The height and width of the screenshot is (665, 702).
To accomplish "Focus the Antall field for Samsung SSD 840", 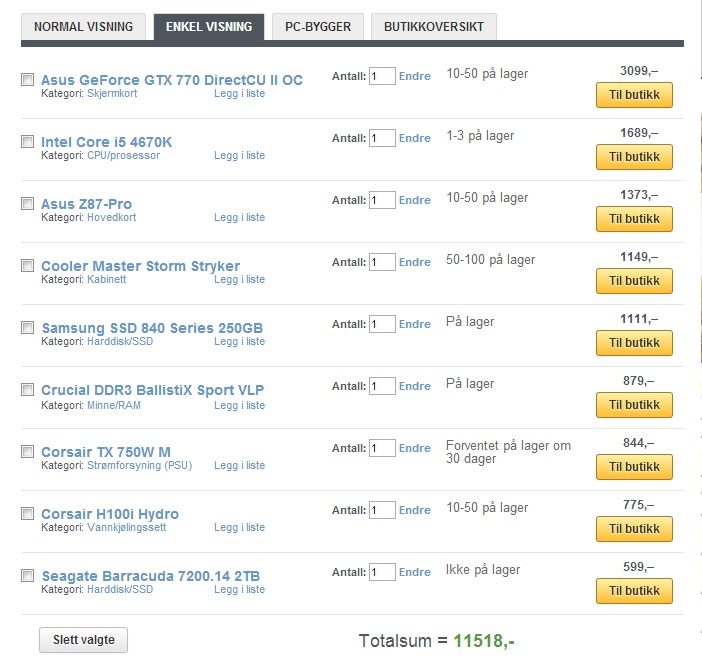I will tap(382, 324).
